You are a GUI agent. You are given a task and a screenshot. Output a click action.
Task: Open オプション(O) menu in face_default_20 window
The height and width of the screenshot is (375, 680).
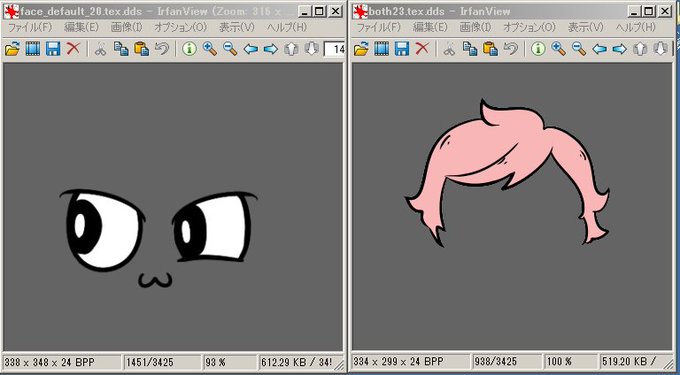point(180,27)
